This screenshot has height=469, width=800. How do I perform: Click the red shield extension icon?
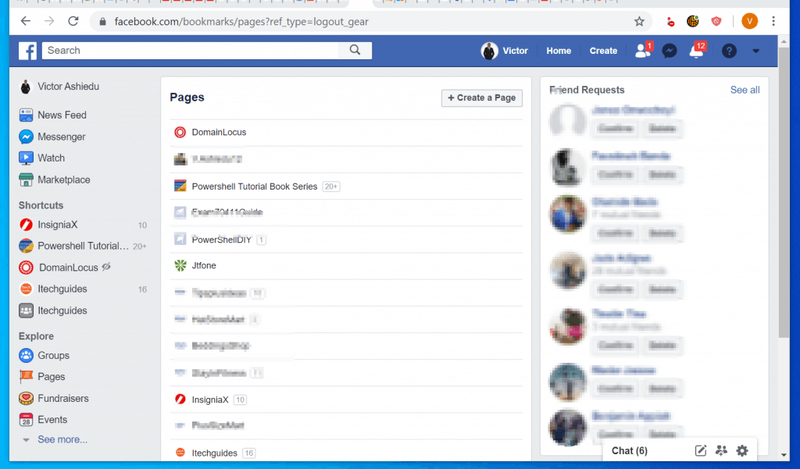(716, 21)
